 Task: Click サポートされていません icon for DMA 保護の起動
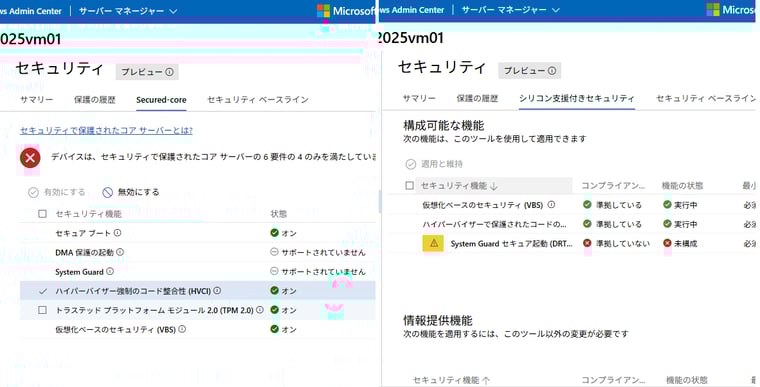pyautogui.click(x=274, y=252)
